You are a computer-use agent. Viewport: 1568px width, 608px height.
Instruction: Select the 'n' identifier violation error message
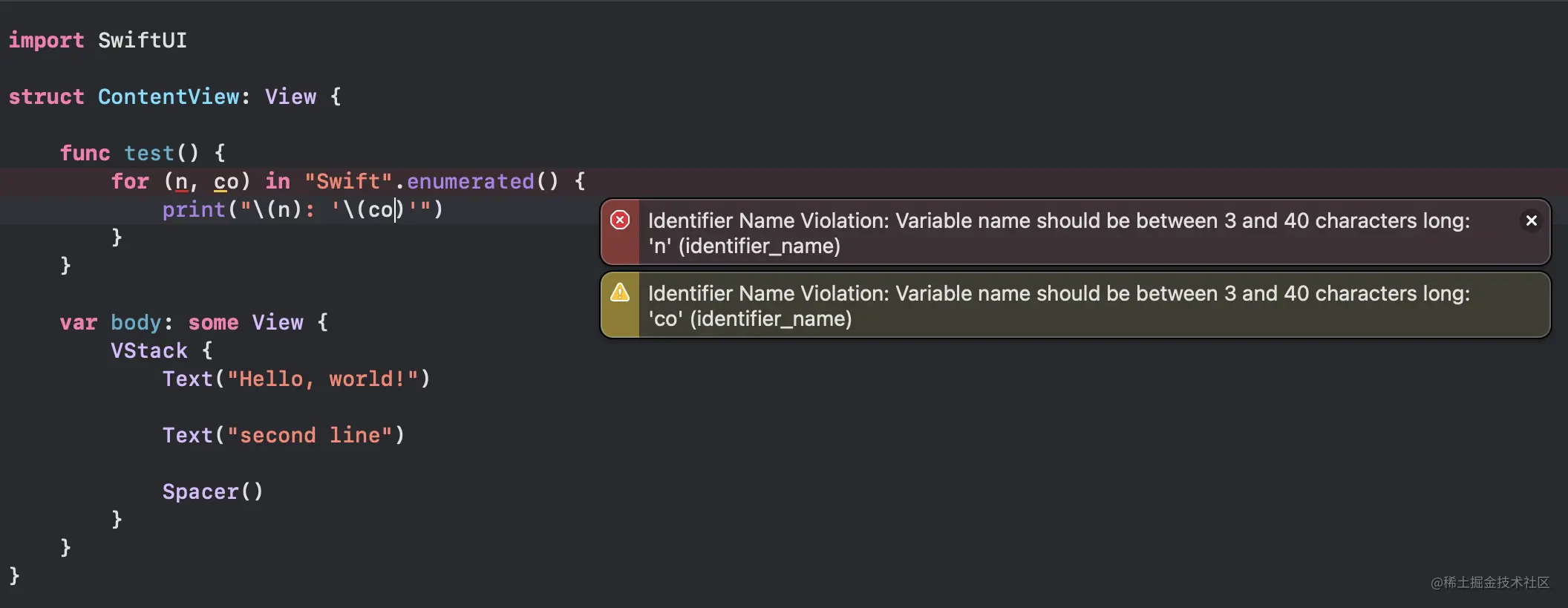[1058, 233]
